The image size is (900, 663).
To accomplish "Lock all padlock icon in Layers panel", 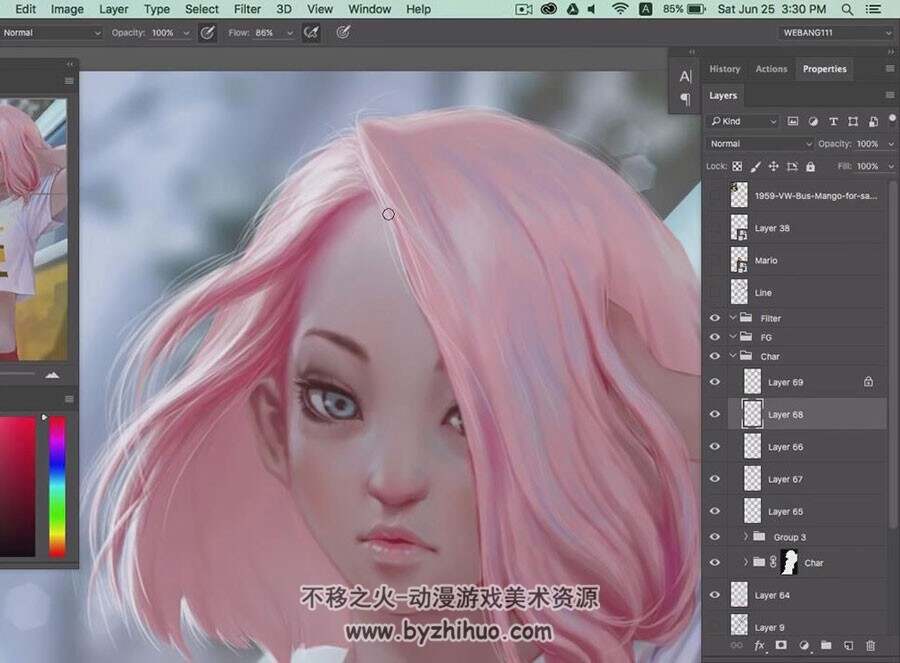I will tap(810, 166).
